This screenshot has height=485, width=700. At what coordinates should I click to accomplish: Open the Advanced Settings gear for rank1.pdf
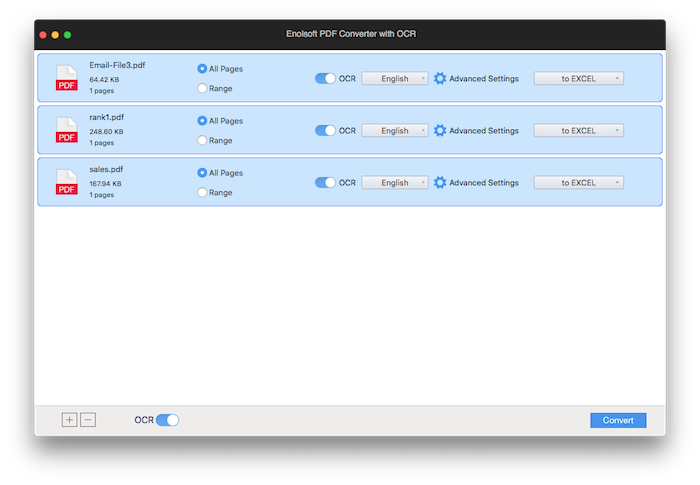(x=440, y=130)
